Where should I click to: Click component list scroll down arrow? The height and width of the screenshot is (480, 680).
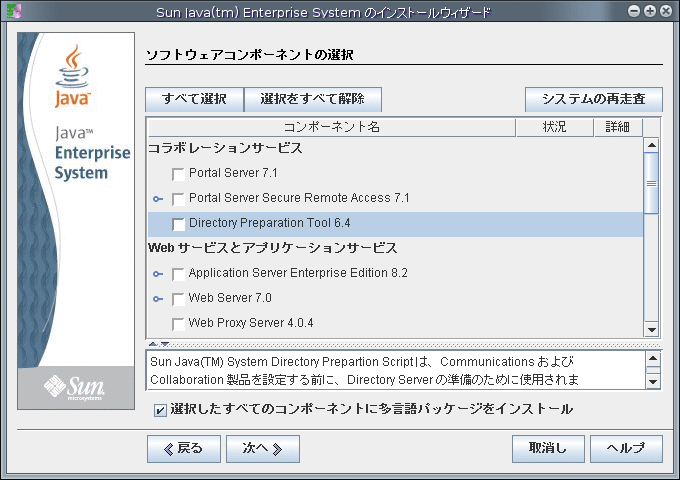651,329
